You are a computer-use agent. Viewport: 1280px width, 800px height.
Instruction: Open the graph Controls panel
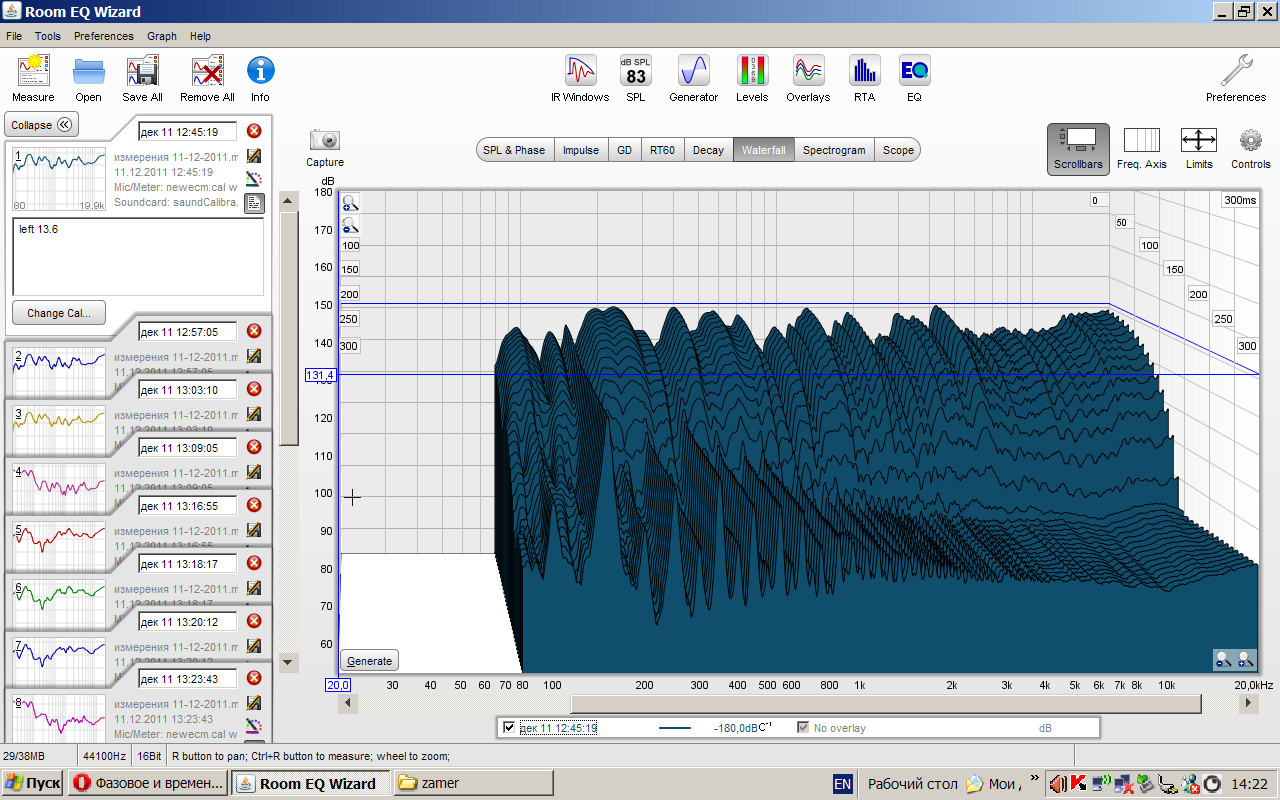coord(1250,147)
